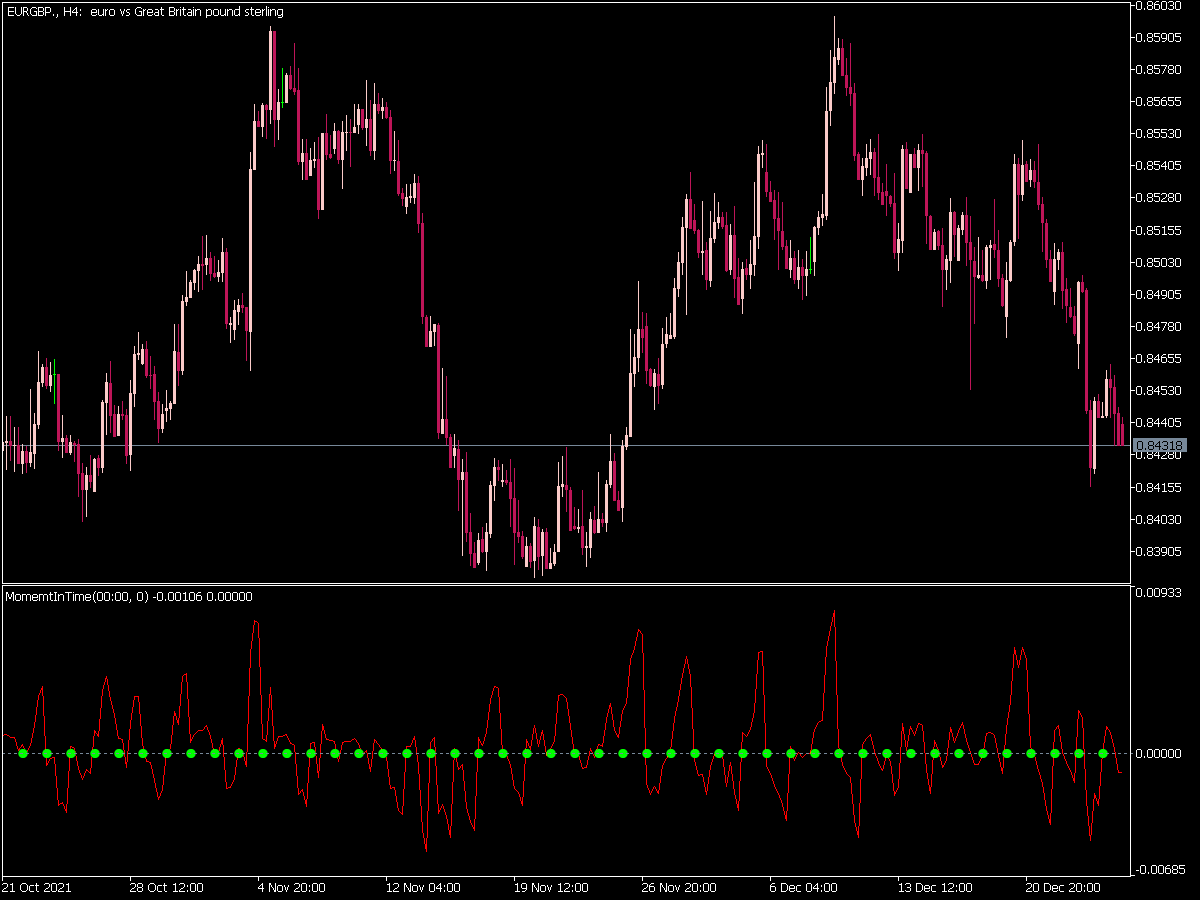
Task: Click price axis label 0.85905
Action: 1160,38
